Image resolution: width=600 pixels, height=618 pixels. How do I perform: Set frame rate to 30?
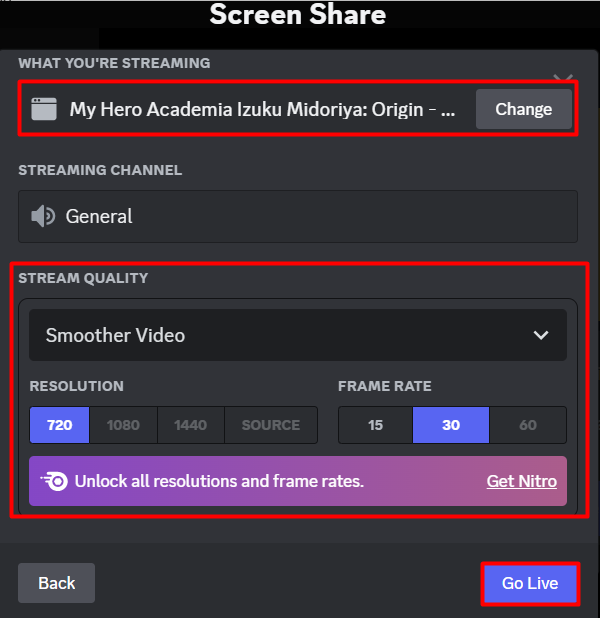click(451, 425)
